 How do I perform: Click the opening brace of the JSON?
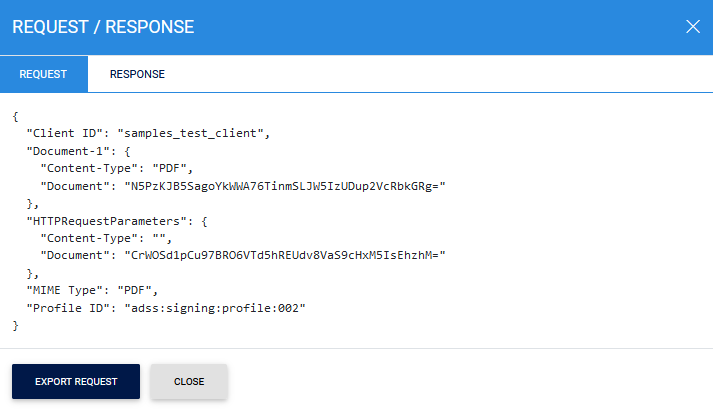(x=16, y=115)
